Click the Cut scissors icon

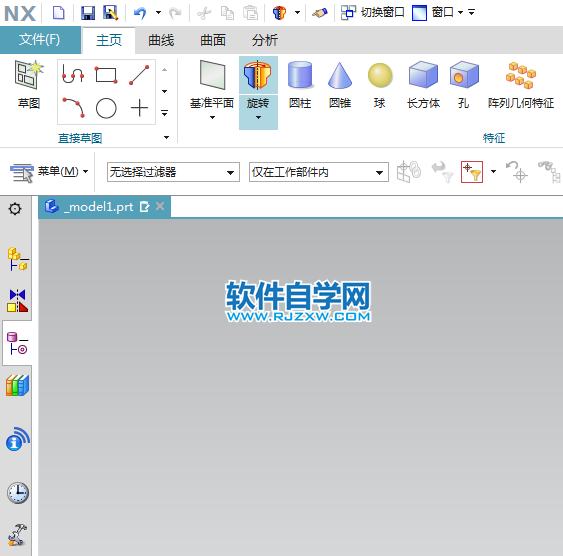point(204,13)
